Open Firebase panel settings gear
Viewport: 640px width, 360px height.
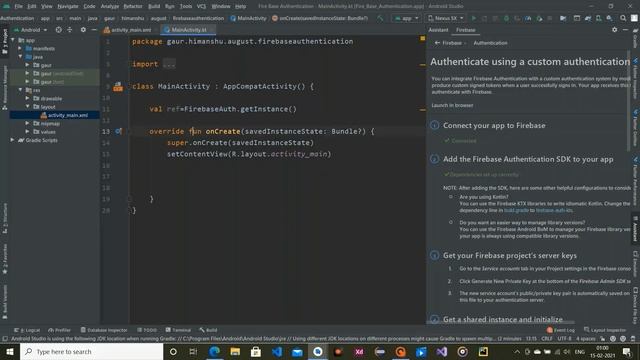(615, 30)
